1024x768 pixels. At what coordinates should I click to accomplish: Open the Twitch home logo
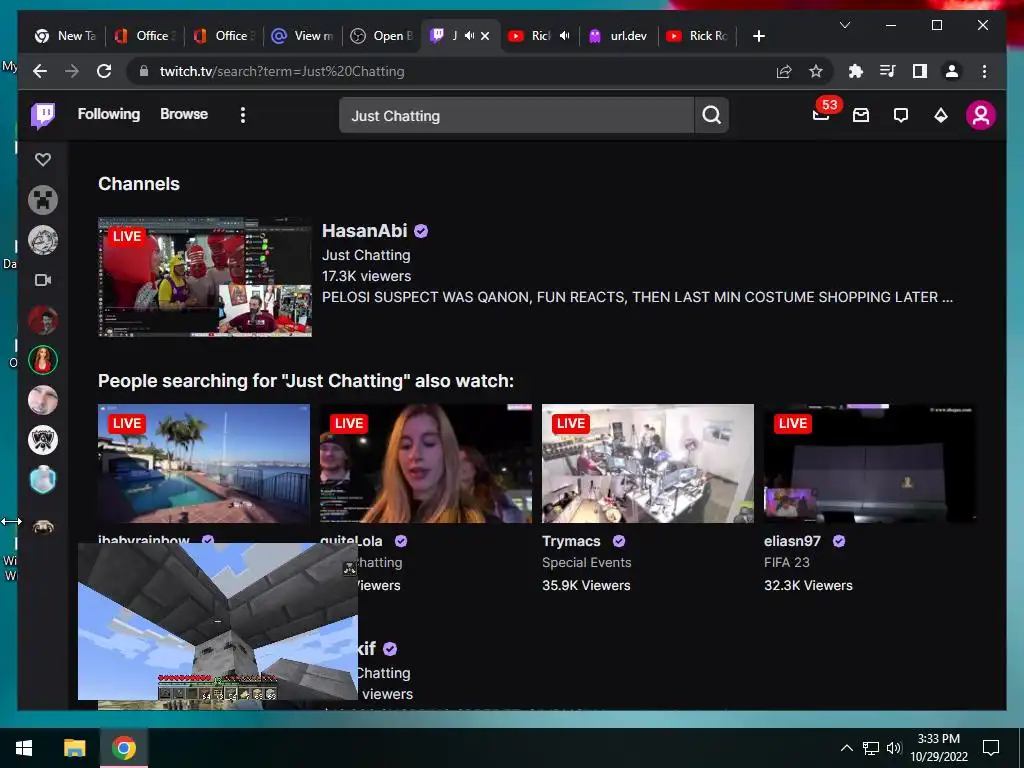(43, 116)
